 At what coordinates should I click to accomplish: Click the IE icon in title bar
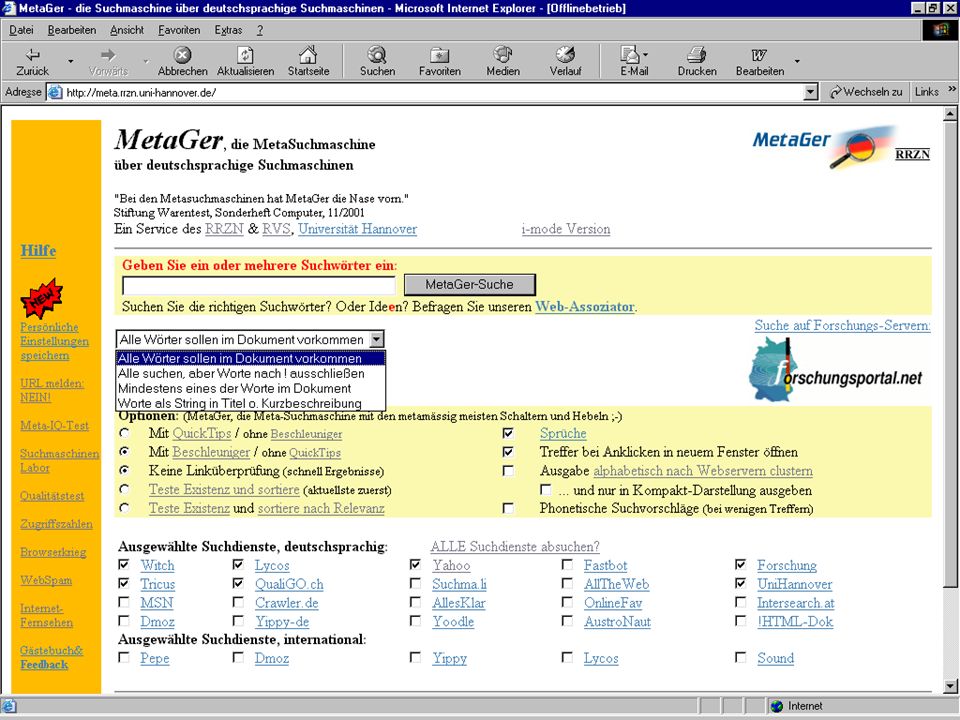pyautogui.click(x=9, y=8)
